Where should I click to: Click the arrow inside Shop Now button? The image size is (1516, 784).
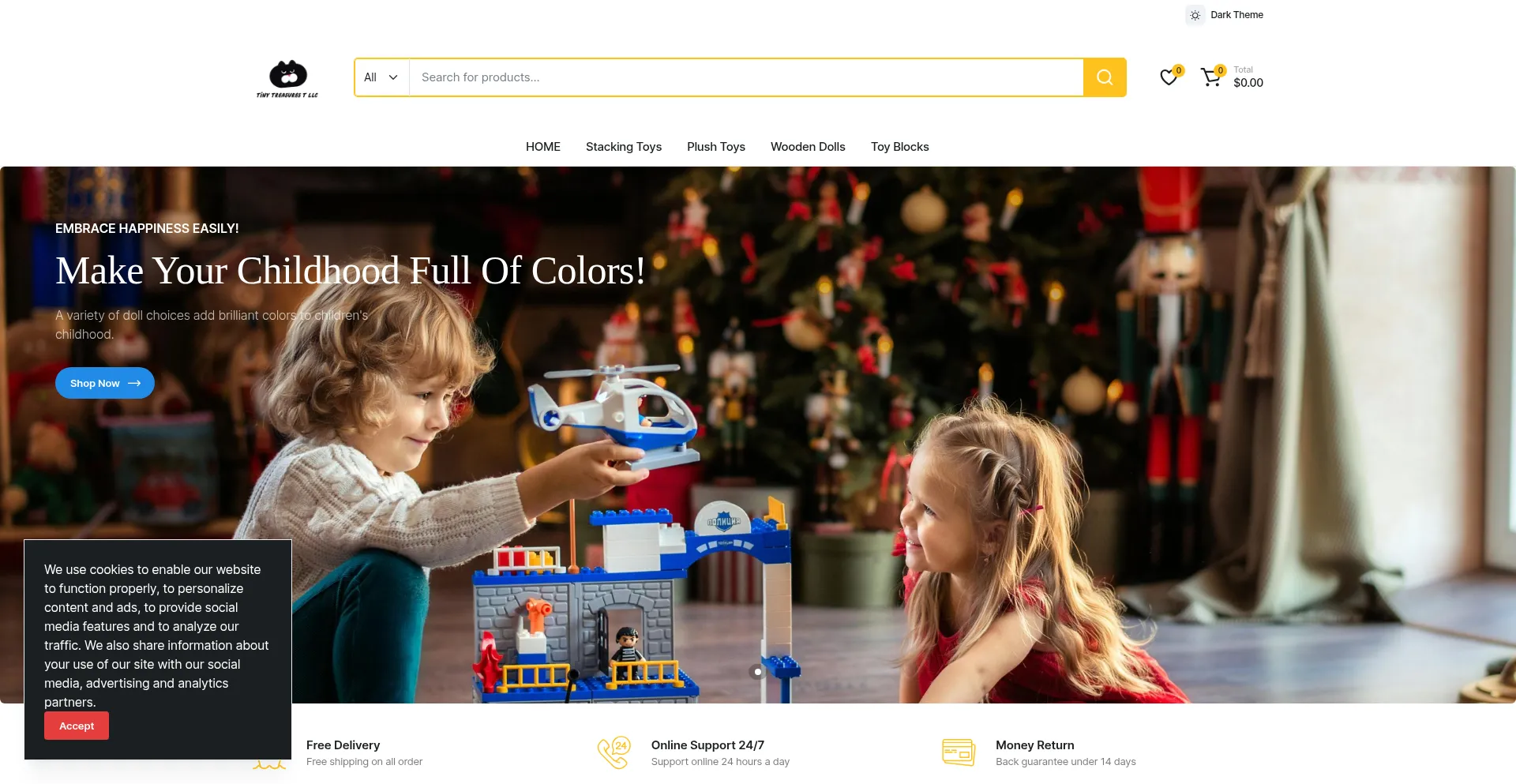(x=134, y=383)
